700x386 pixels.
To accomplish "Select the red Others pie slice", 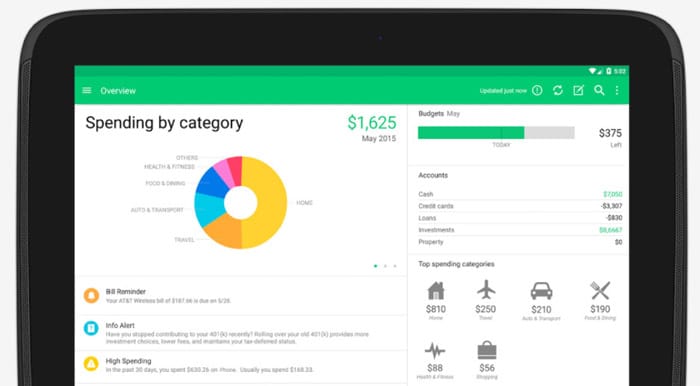I will point(235,169).
